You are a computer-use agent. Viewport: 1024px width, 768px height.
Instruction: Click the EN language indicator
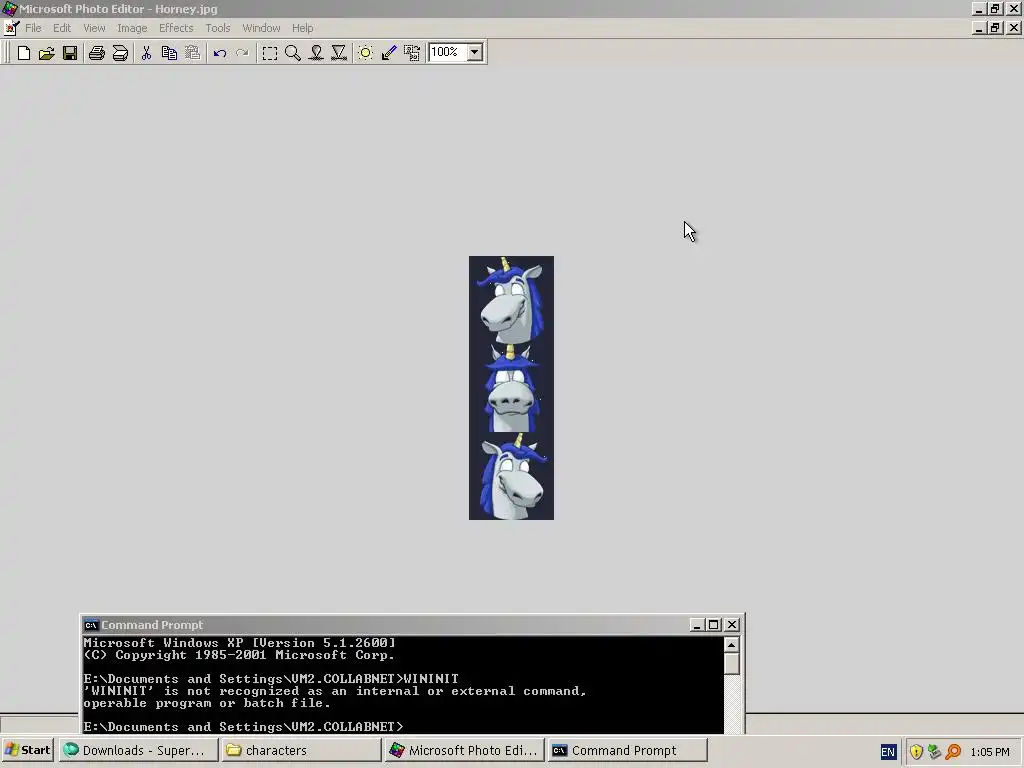click(888, 752)
